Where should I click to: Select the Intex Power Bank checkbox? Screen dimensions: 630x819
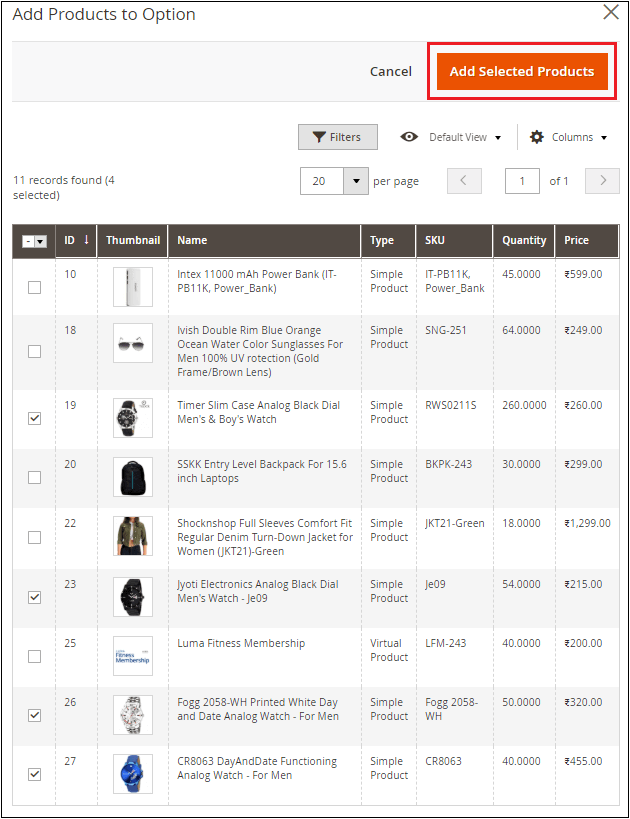[34, 287]
